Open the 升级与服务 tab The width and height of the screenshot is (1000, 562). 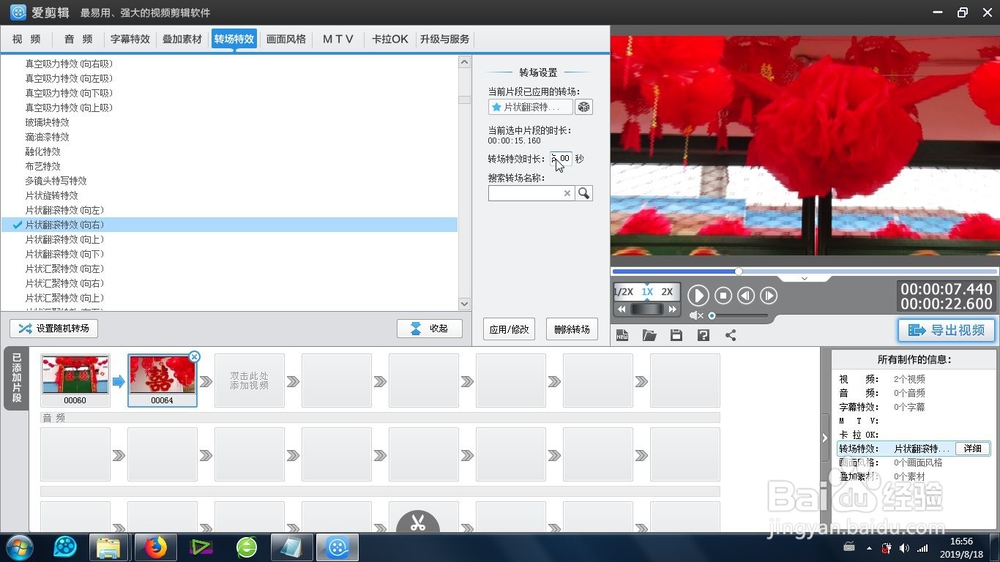445,39
